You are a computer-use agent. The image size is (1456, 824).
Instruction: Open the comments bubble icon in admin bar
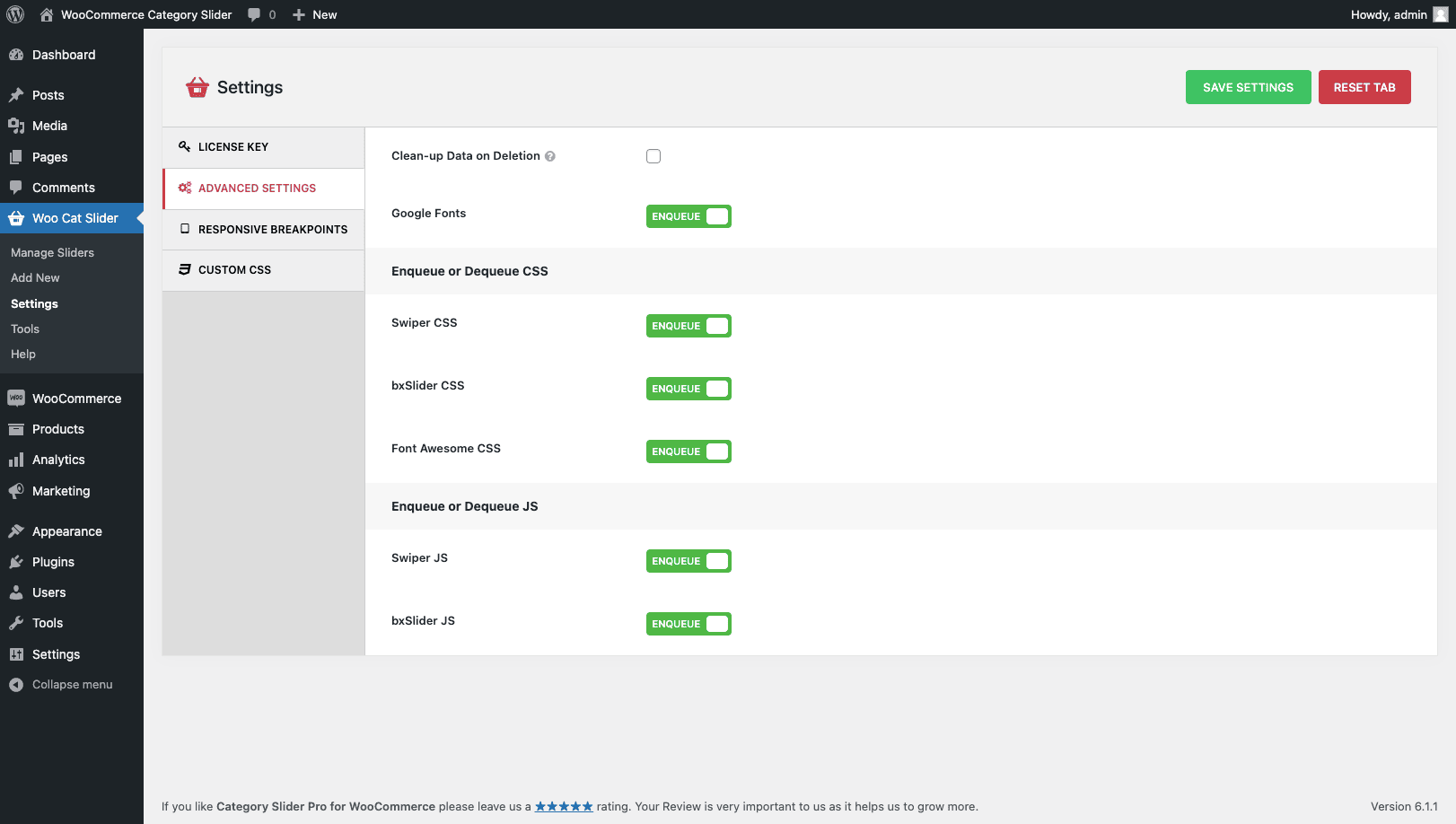[255, 14]
